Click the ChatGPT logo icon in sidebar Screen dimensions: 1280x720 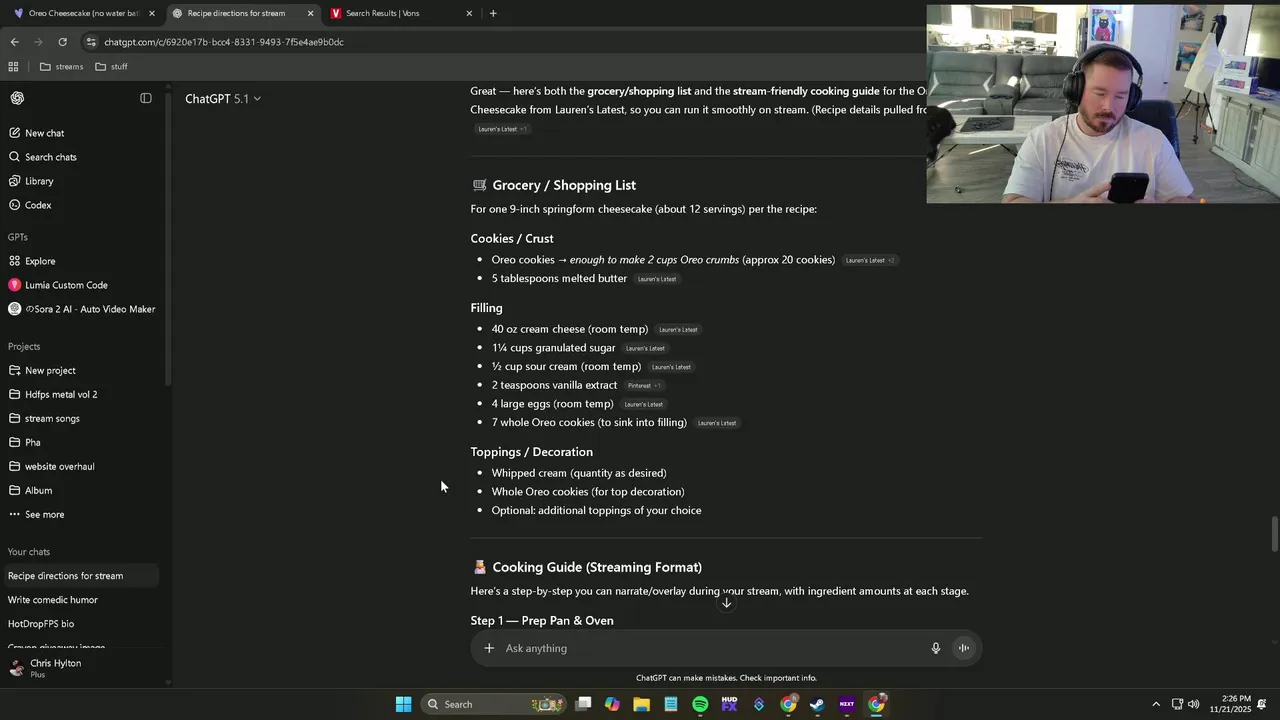[17, 98]
